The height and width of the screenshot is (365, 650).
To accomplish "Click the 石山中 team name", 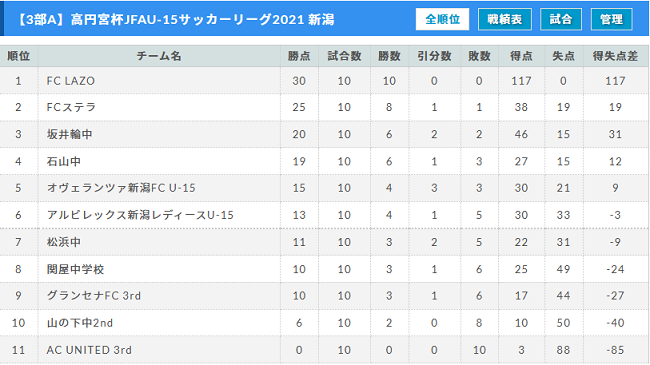I will click(x=63, y=161).
